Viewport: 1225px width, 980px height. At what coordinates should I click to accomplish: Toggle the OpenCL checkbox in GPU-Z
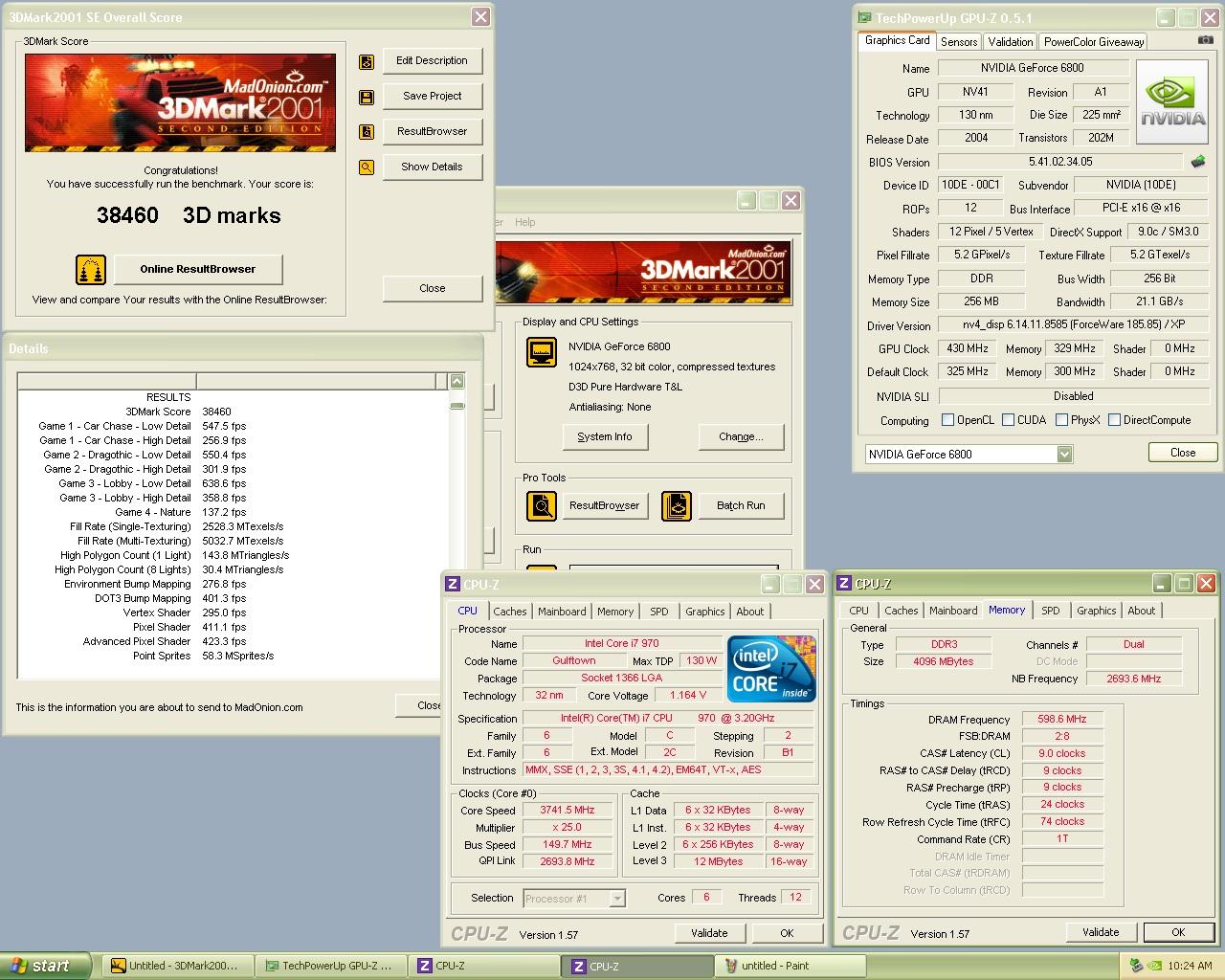click(947, 420)
